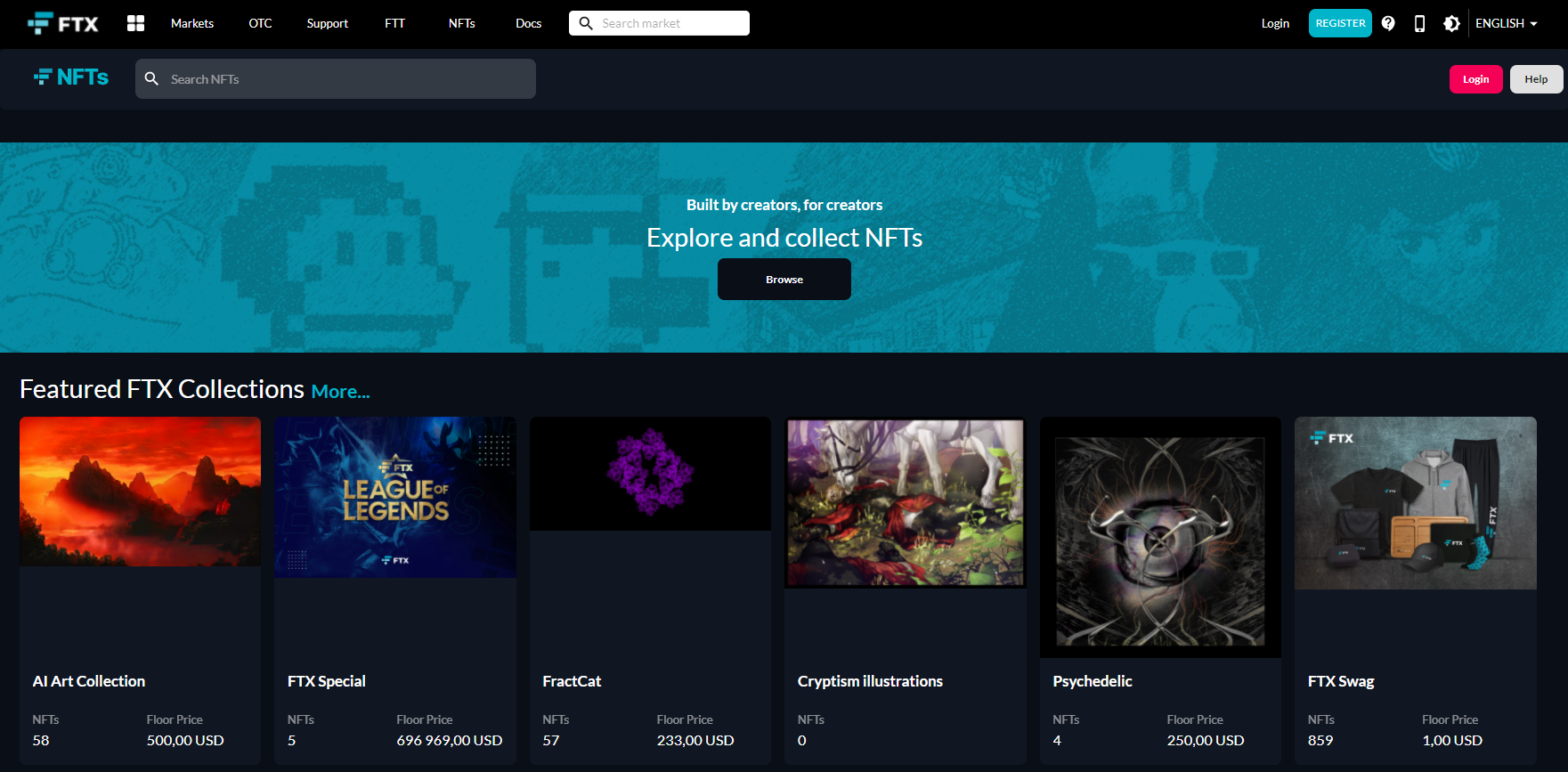Expand the ENGLISH language dropdown

coord(1507,23)
